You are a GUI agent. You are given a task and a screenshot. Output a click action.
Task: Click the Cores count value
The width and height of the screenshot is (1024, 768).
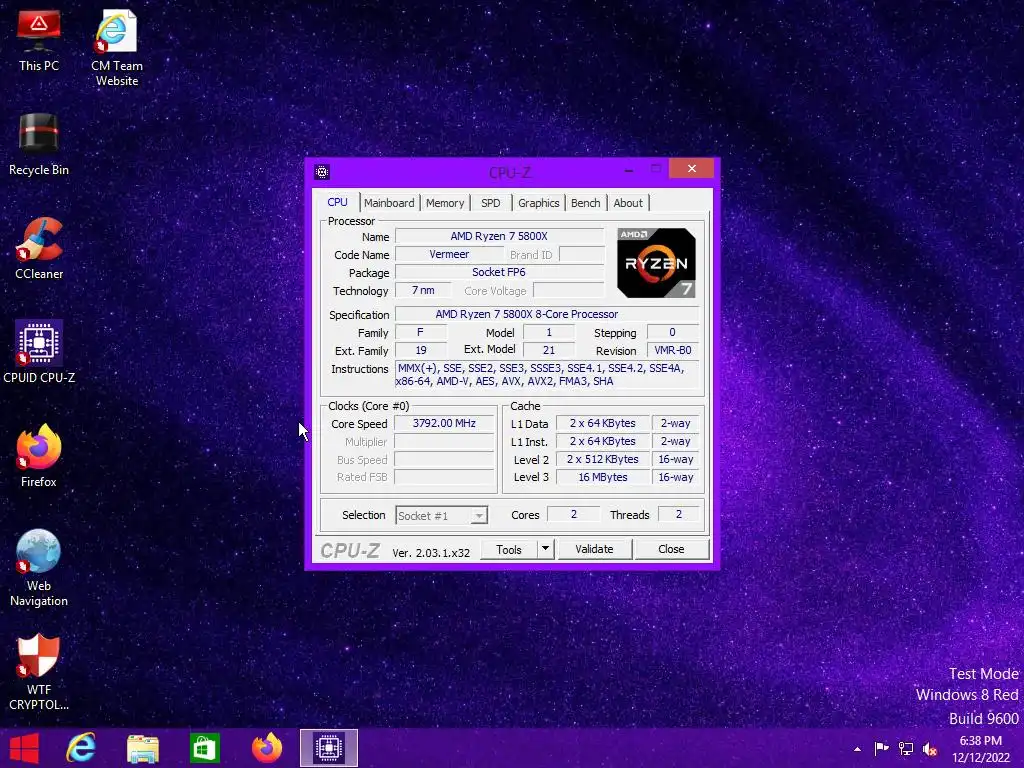coord(573,515)
